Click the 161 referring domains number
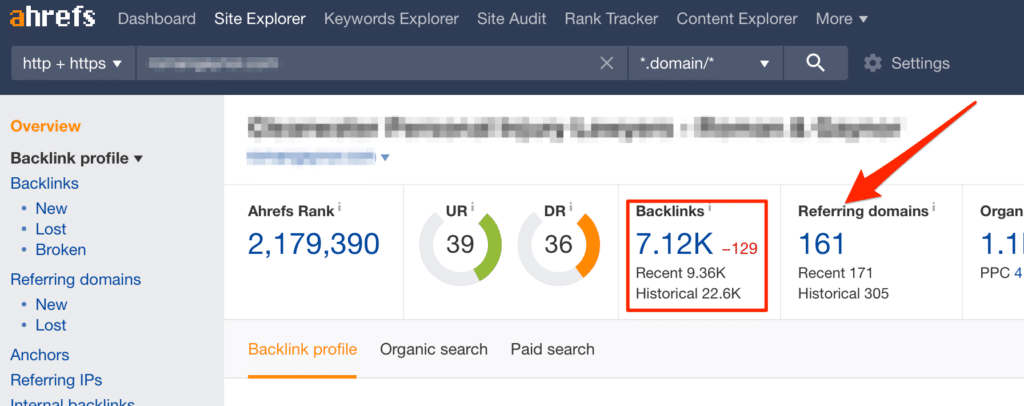The width and height of the screenshot is (1024, 406). 822,244
